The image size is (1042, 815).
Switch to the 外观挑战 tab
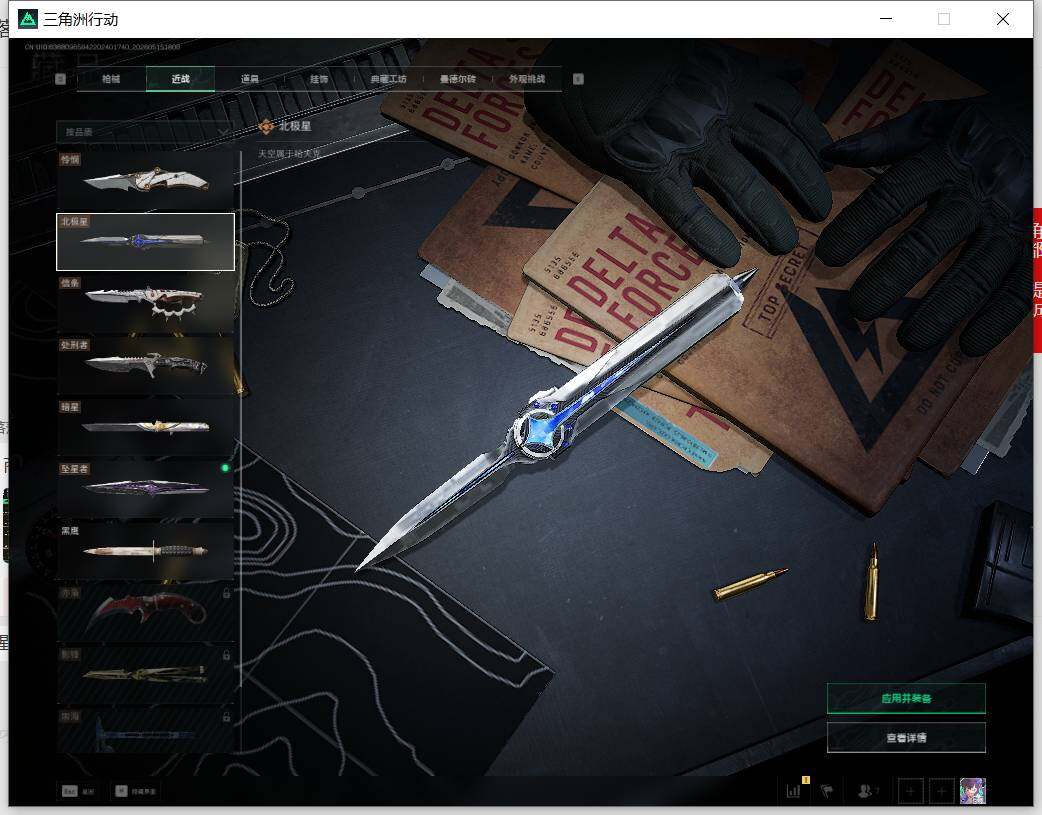[x=527, y=79]
